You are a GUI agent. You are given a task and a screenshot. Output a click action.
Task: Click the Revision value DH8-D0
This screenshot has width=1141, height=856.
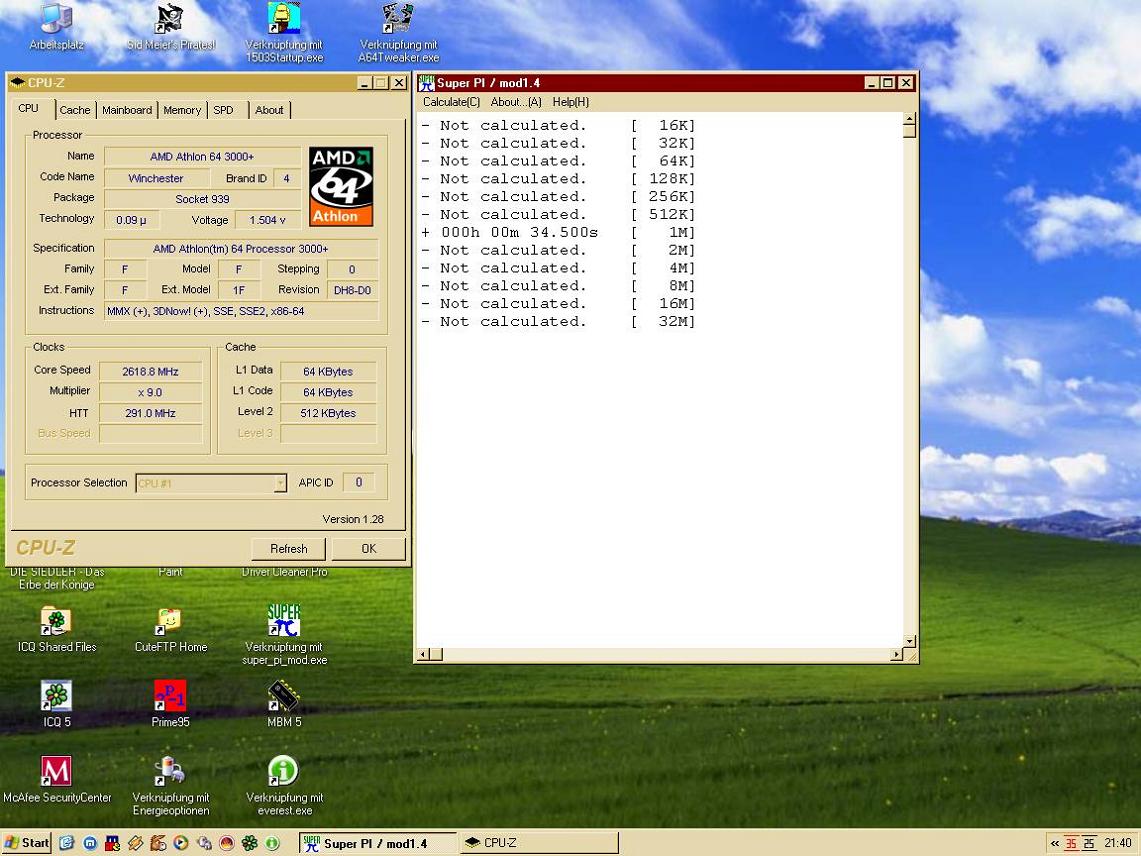[352, 290]
